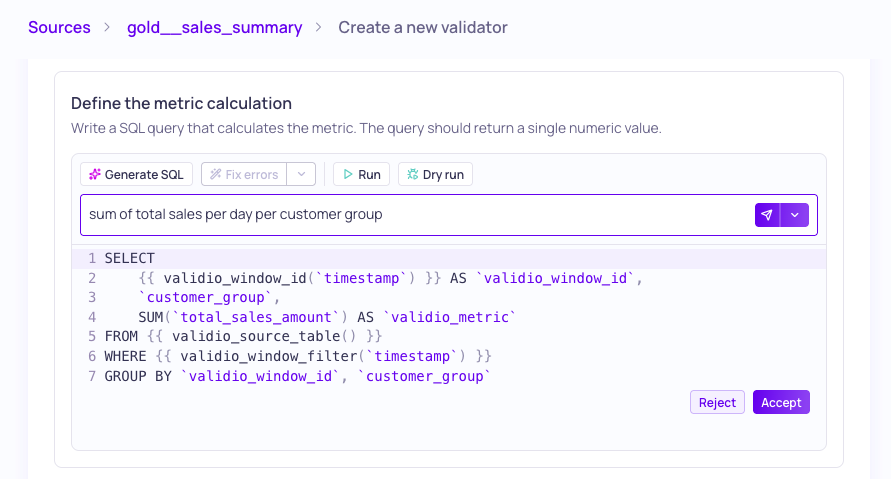The height and width of the screenshot is (479, 891).
Task: Focus the SQL prompt input field
Action: point(418,215)
